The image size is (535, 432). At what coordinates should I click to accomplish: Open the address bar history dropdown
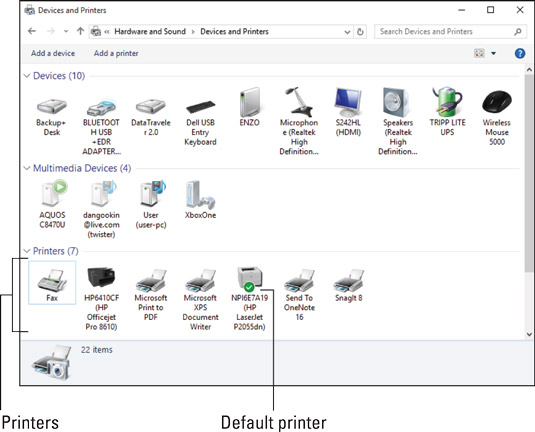coord(347,32)
